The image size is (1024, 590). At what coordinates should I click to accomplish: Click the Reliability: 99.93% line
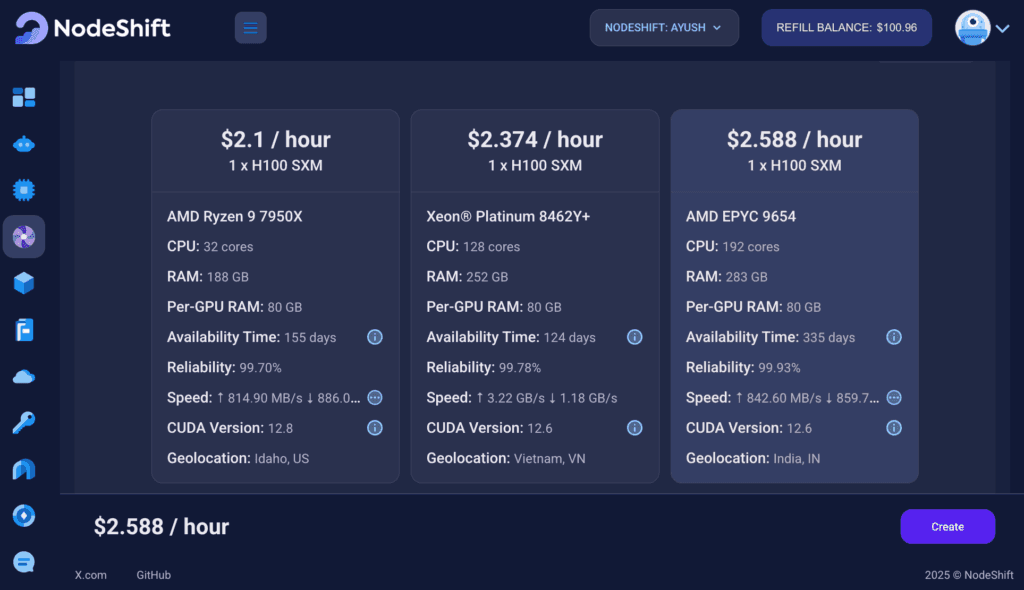743,367
